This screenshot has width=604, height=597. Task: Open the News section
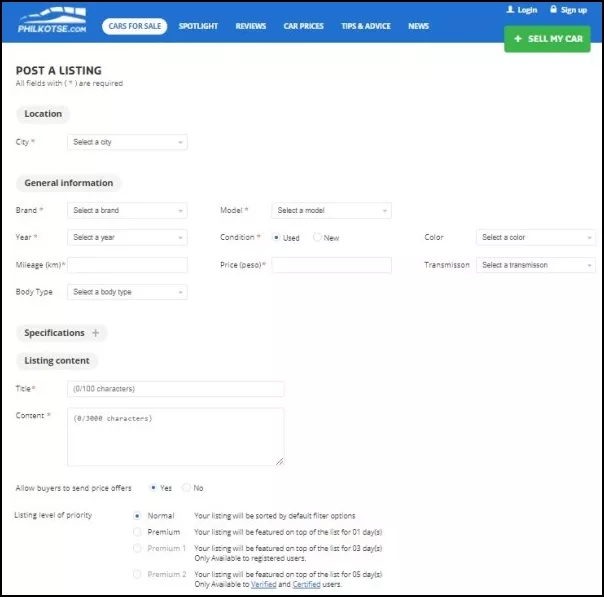click(x=418, y=26)
